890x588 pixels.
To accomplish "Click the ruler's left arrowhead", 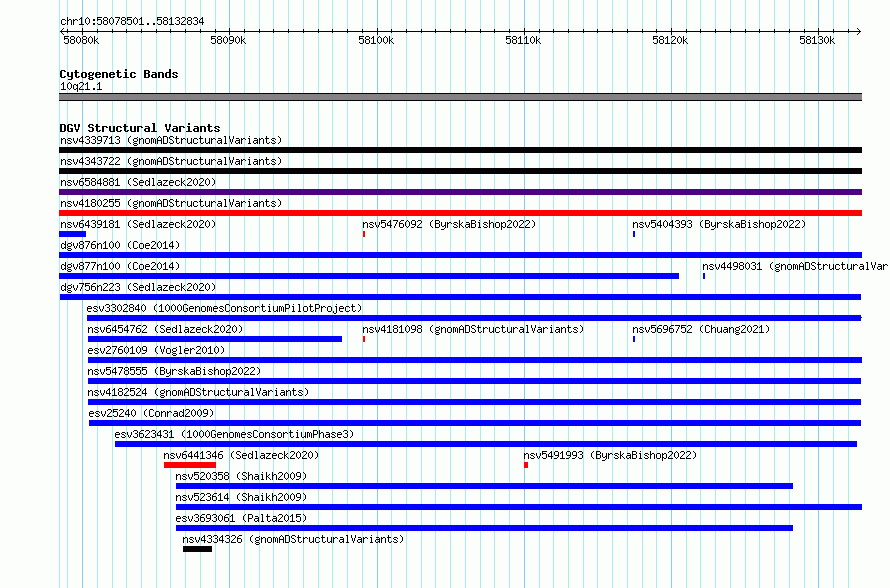I will click(x=62, y=31).
